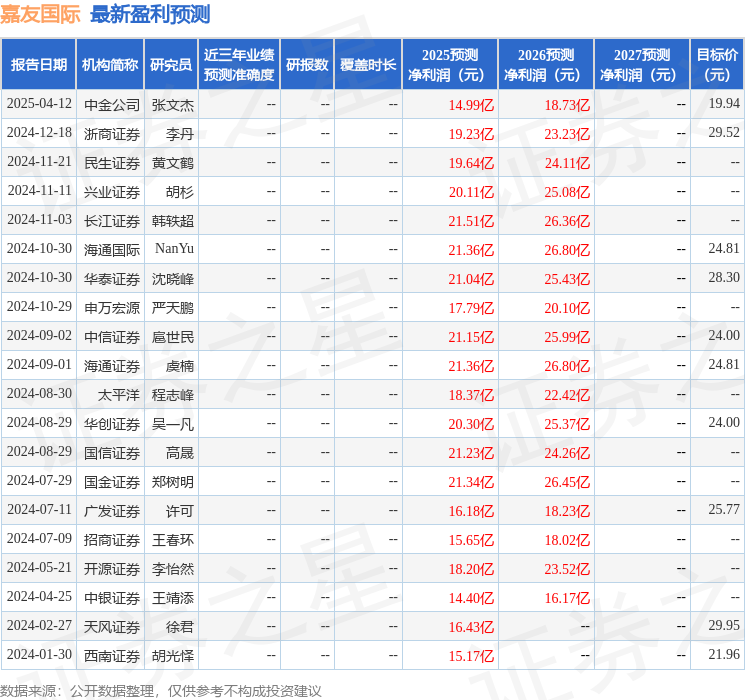Viewport: 745px width, 700px height.
Task: Select institution 长江证券
Action: 112,221
